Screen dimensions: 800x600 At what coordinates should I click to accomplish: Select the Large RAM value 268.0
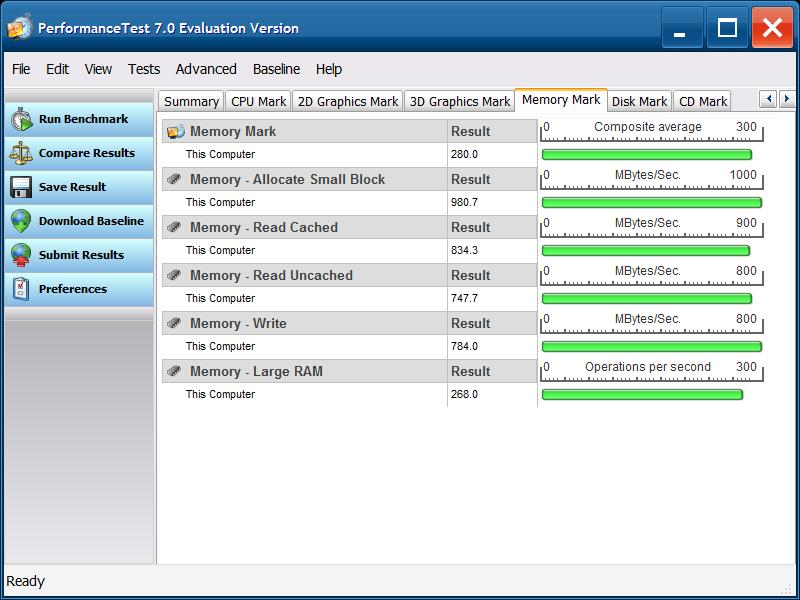pos(464,394)
